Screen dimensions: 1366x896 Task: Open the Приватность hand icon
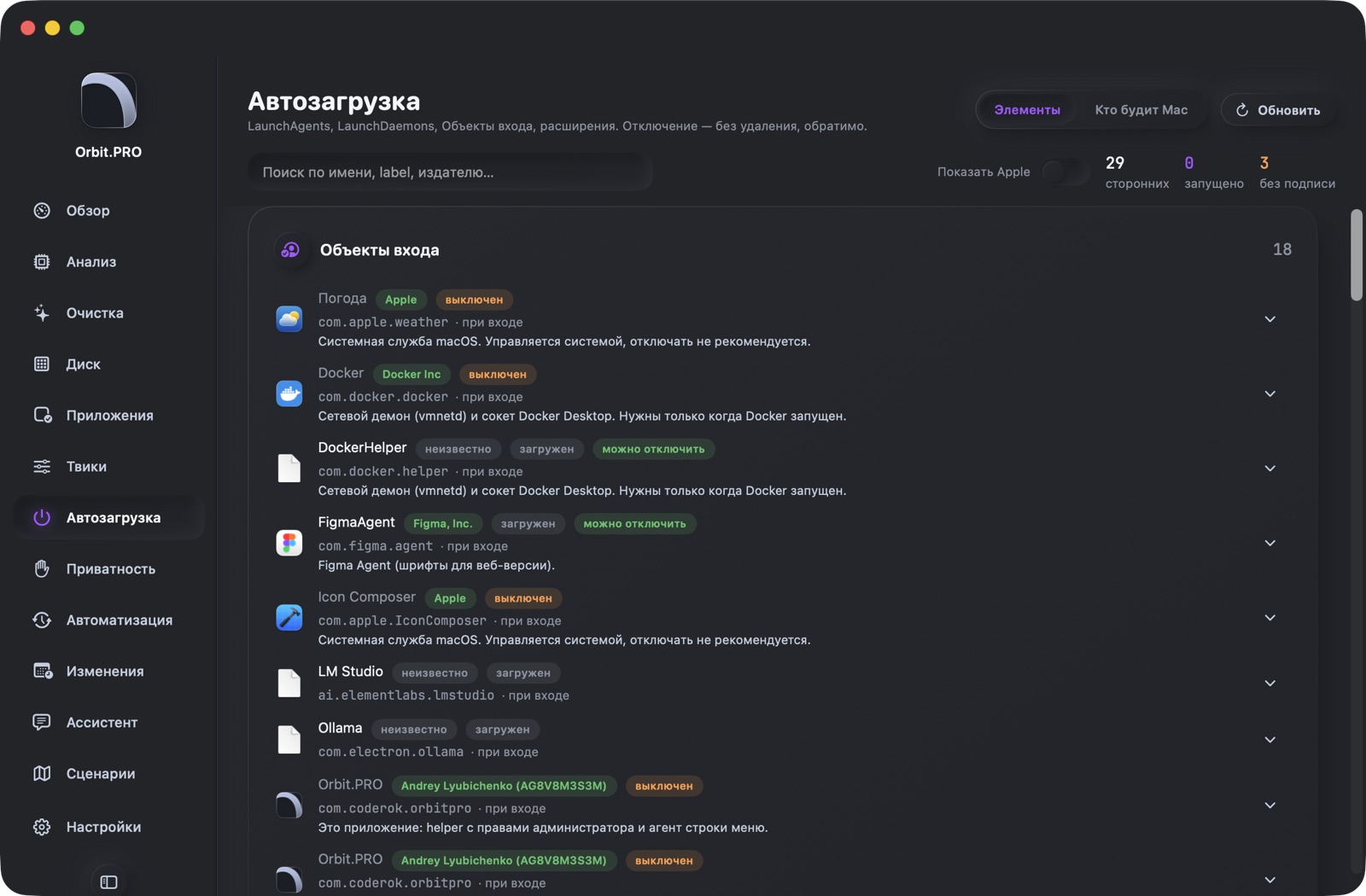coord(42,569)
